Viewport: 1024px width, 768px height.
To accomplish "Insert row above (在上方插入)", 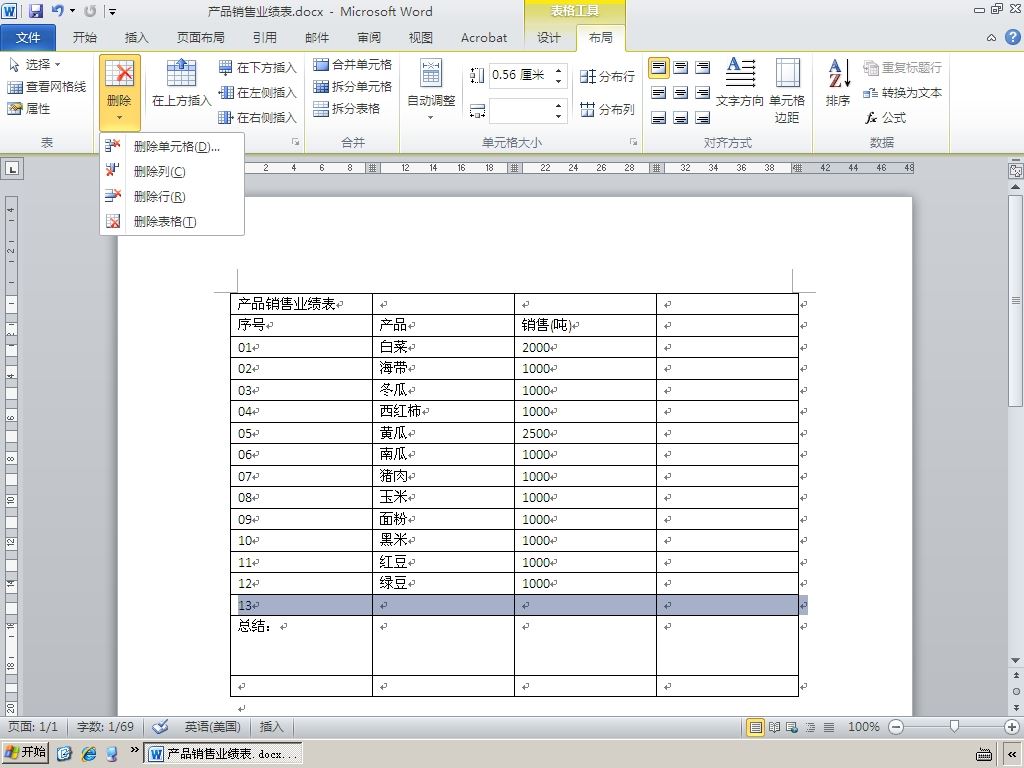I will (x=182, y=83).
